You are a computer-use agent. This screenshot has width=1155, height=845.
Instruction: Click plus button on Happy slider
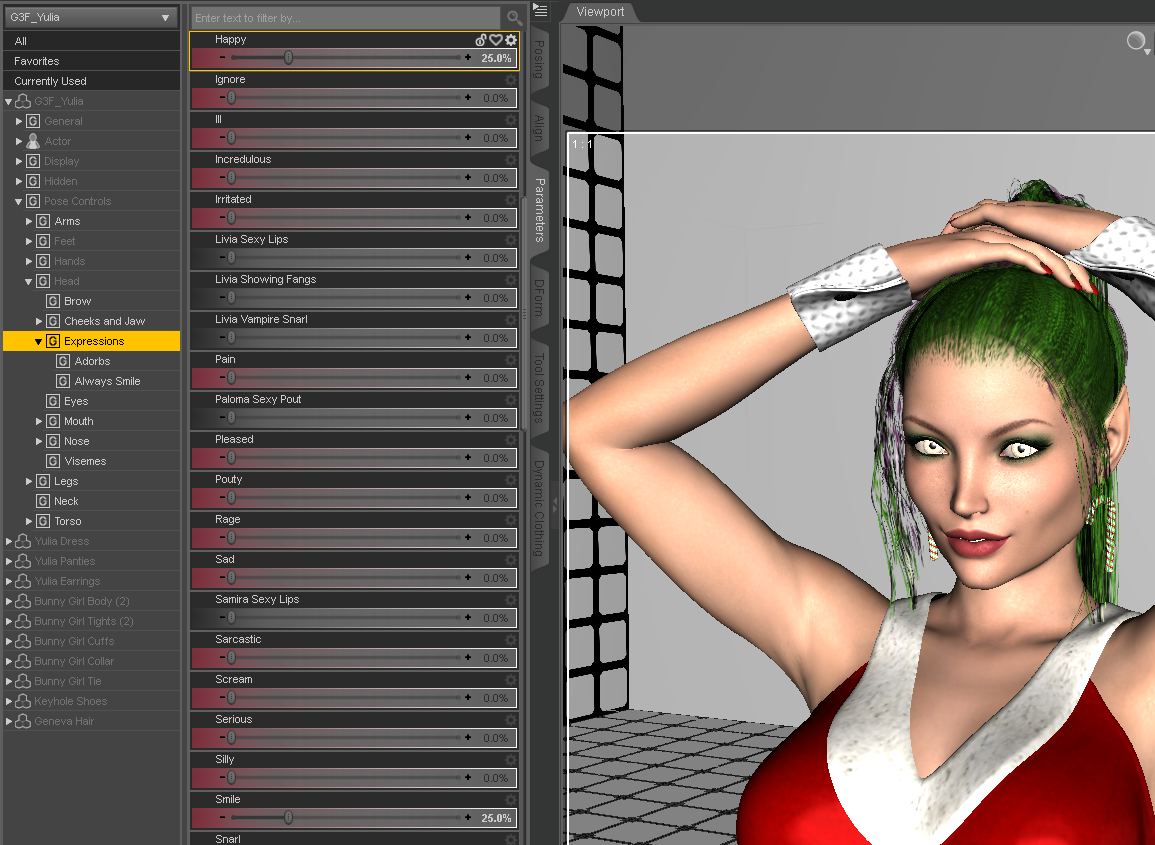pos(468,57)
